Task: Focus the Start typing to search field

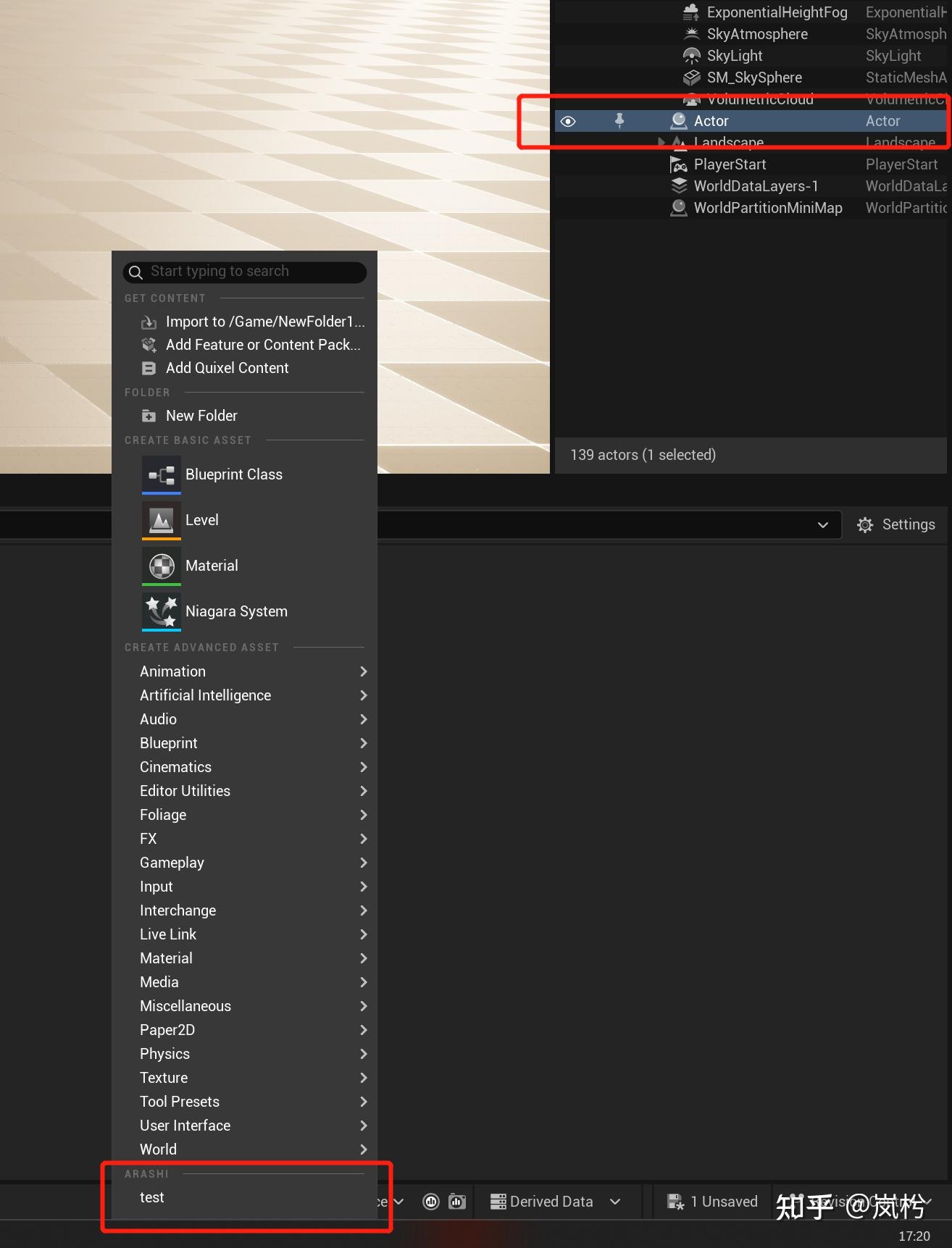Action: pyautogui.click(x=245, y=272)
